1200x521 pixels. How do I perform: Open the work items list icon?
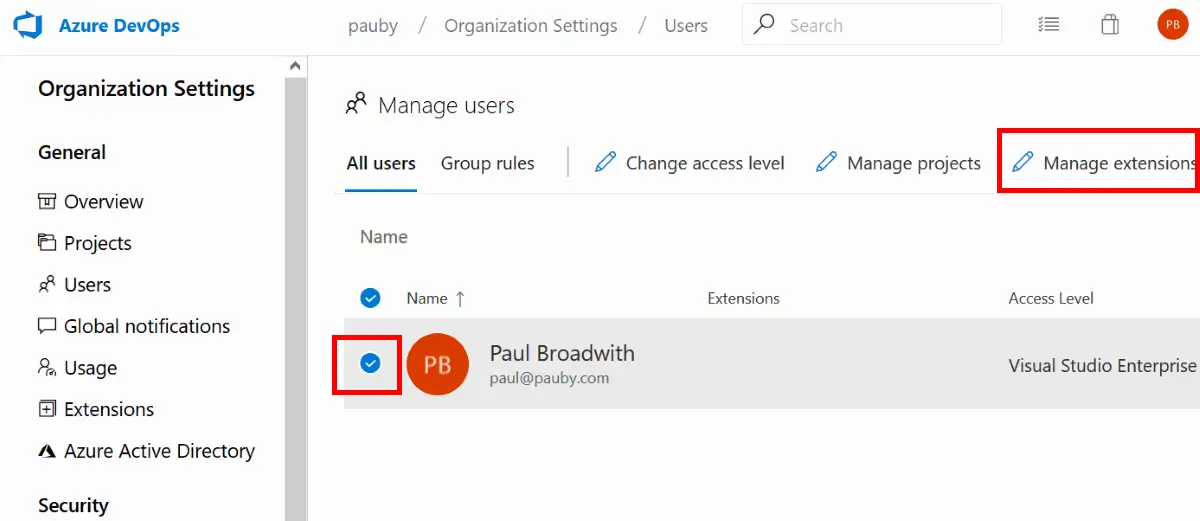(x=1048, y=25)
